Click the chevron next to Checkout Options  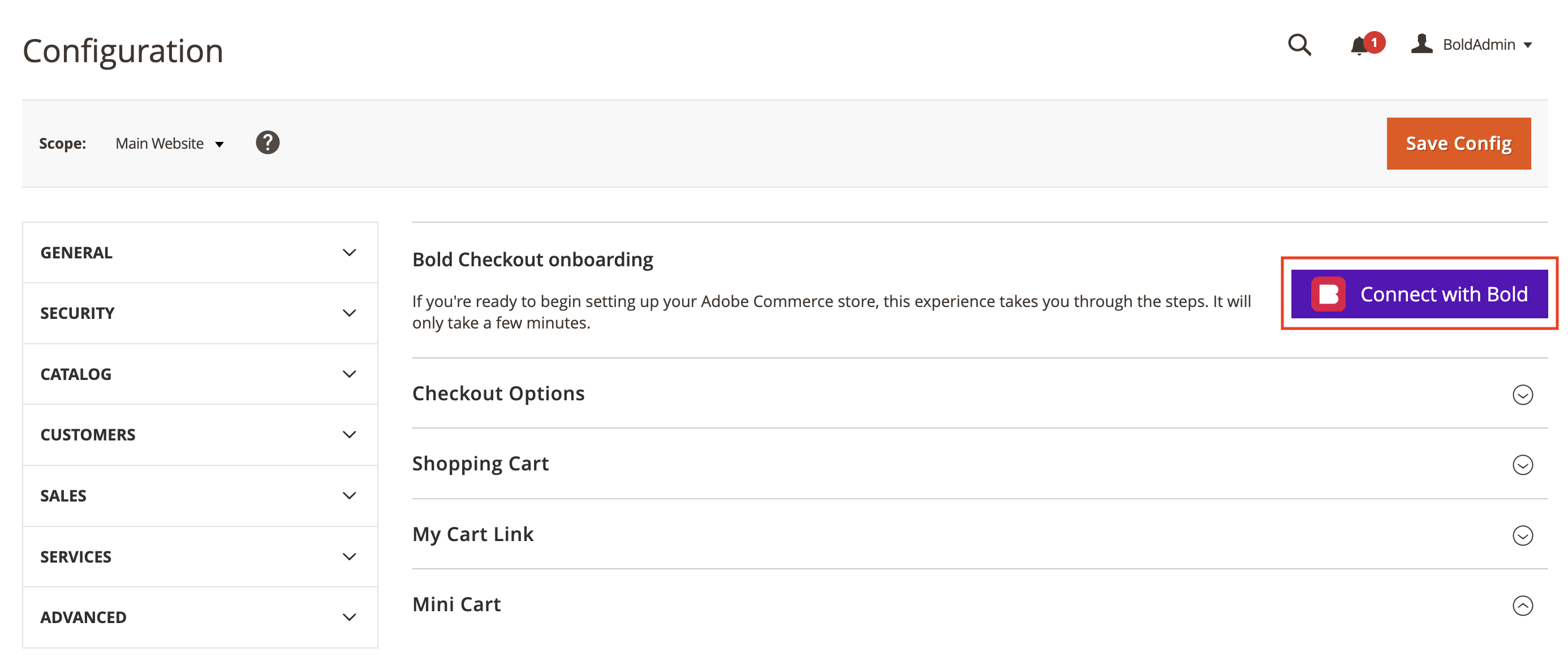(x=1523, y=395)
